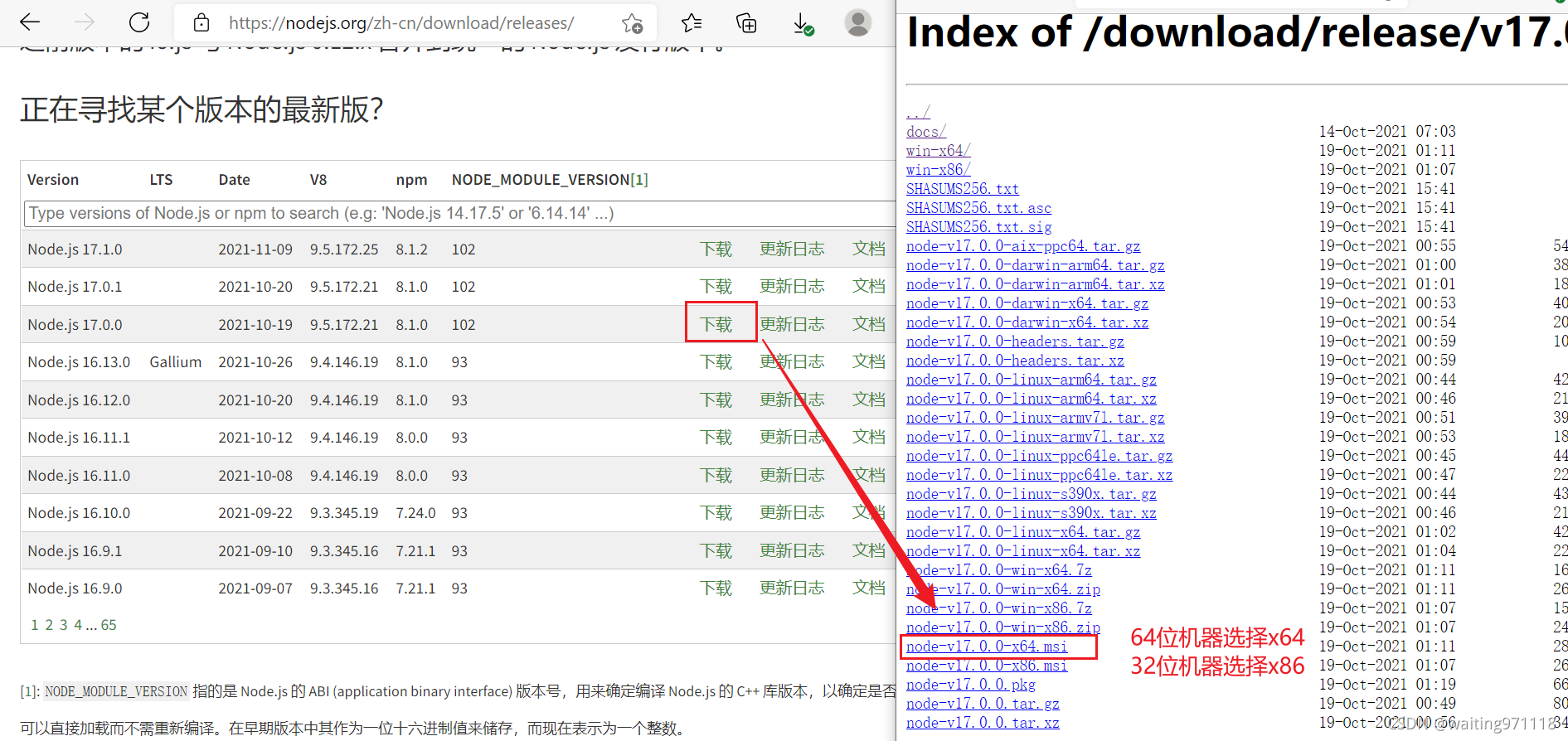Download link for Node.js 17.0.0
1568x741 pixels.
click(716, 324)
